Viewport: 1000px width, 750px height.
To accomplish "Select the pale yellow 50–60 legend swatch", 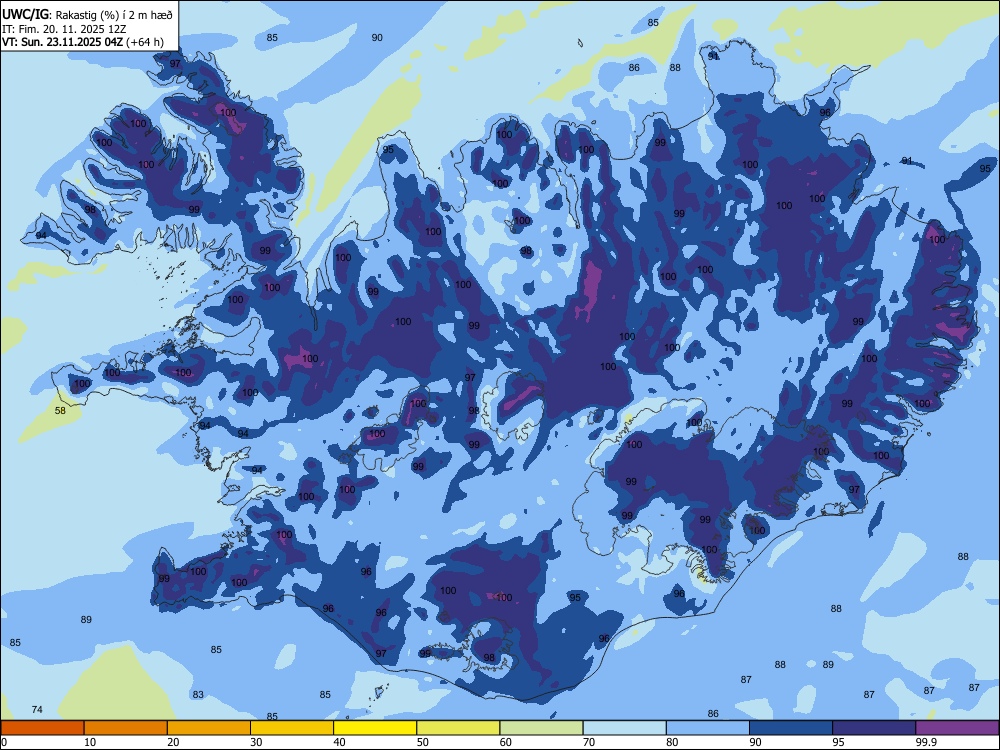I will coord(458,728).
